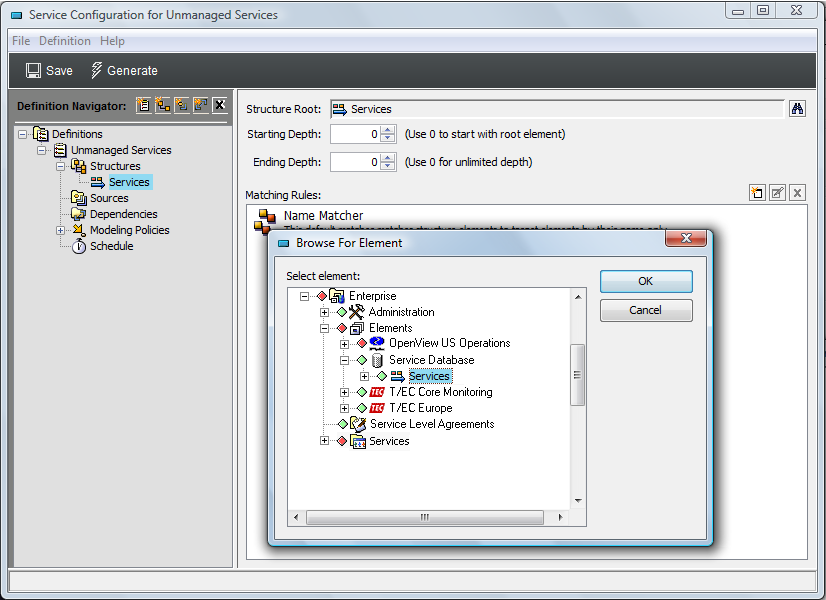
Task: Collapse the Service Database node
Action: (345, 360)
